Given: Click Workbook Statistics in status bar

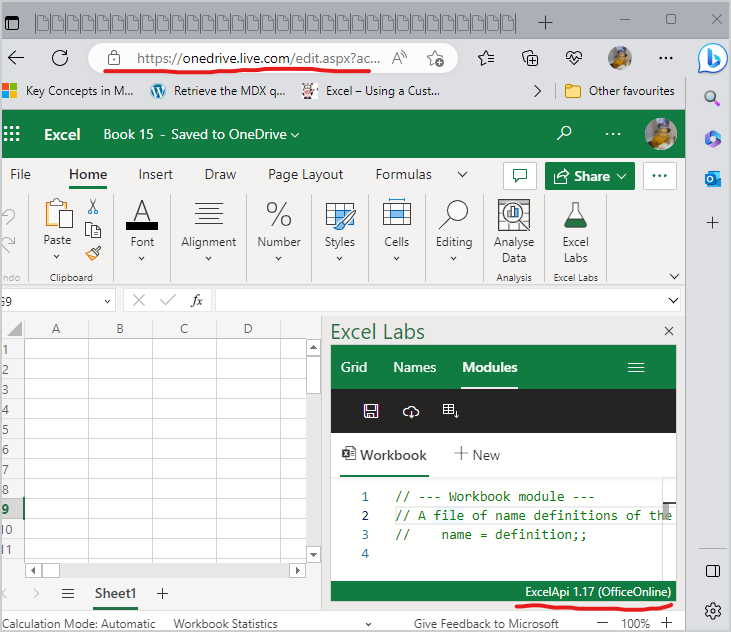Looking at the screenshot, I should click(x=225, y=623).
